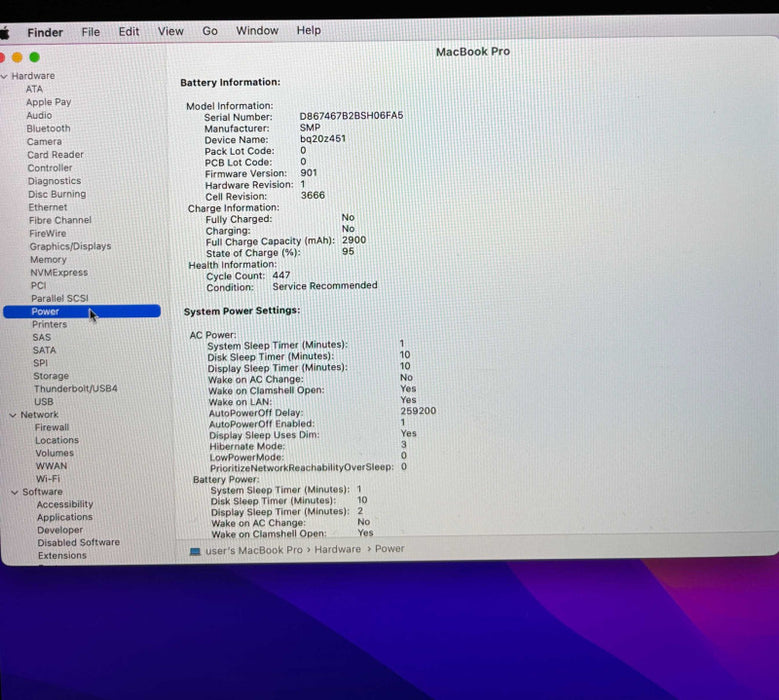This screenshot has height=700, width=779.
Task: Select ATA in the sidebar
Action: tap(34, 89)
